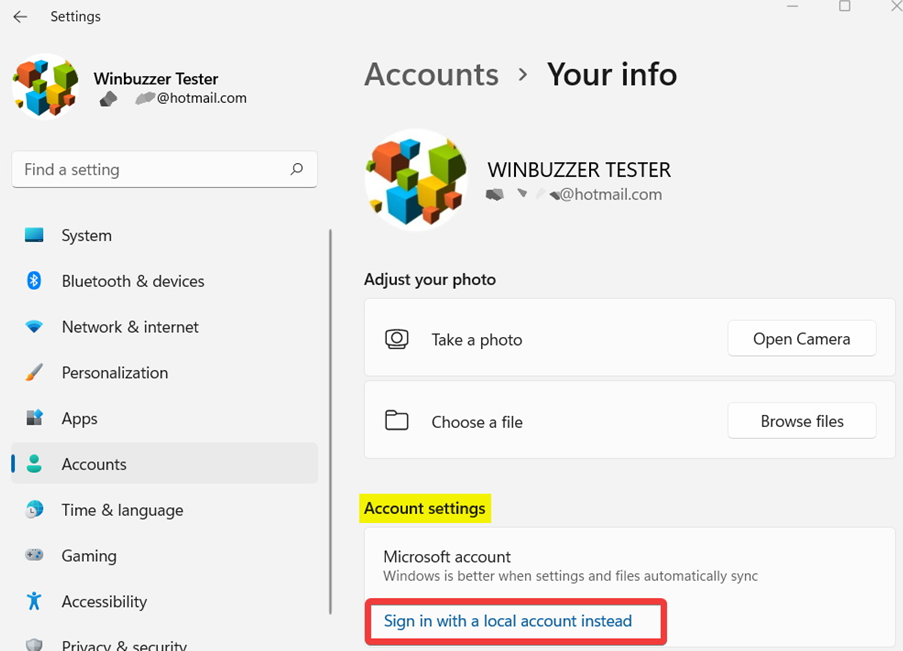The image size is (903, 651).
Task: Click the Privacy & security shield icon
Action: pyautogui.click(x=34, y=645)
